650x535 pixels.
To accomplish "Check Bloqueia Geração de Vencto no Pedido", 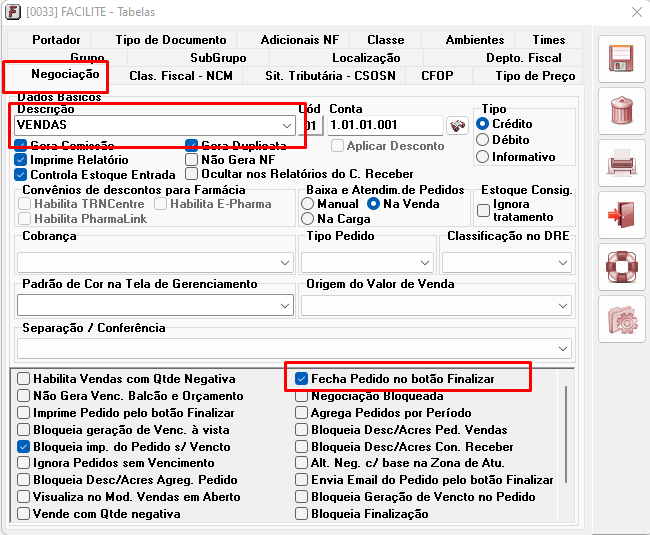I will point(301,496).
